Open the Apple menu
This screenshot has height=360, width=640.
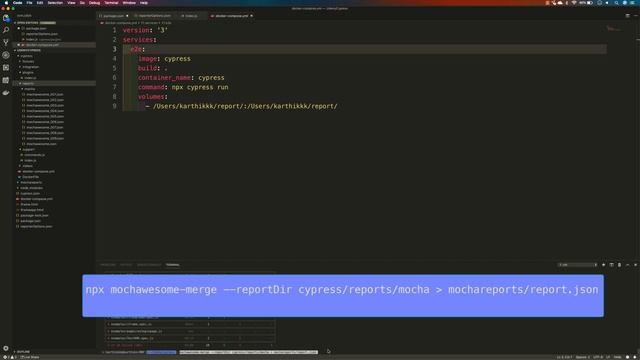point(6,3)
